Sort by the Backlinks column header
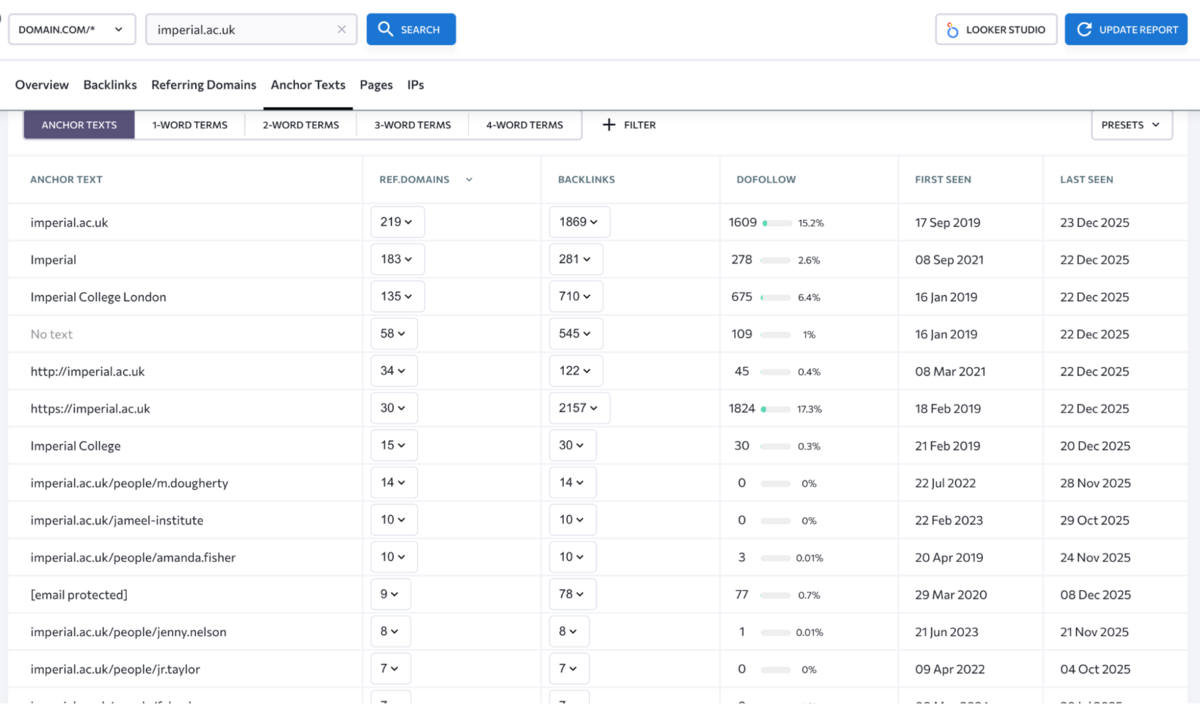The width and height of the screenshot is (1200, 704). 586,180
